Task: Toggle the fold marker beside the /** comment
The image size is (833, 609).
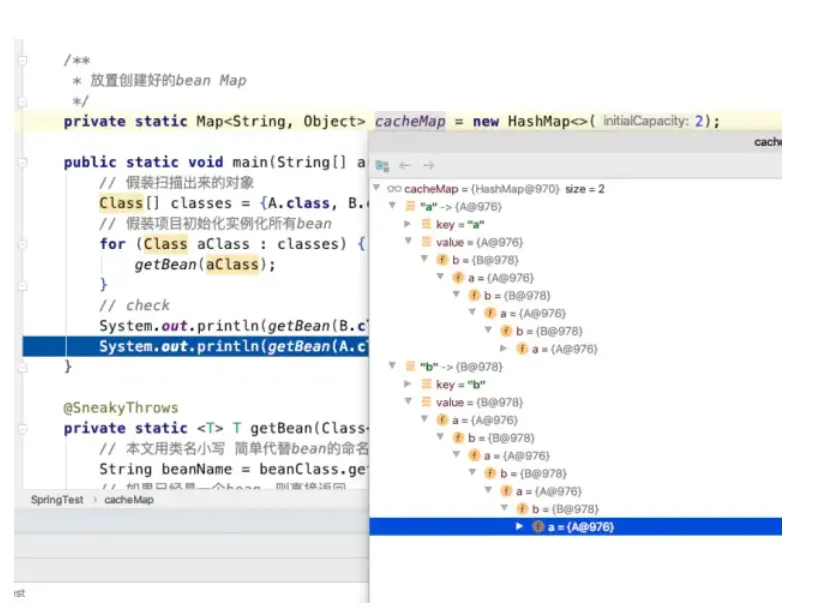Action: tap(22, 61)
